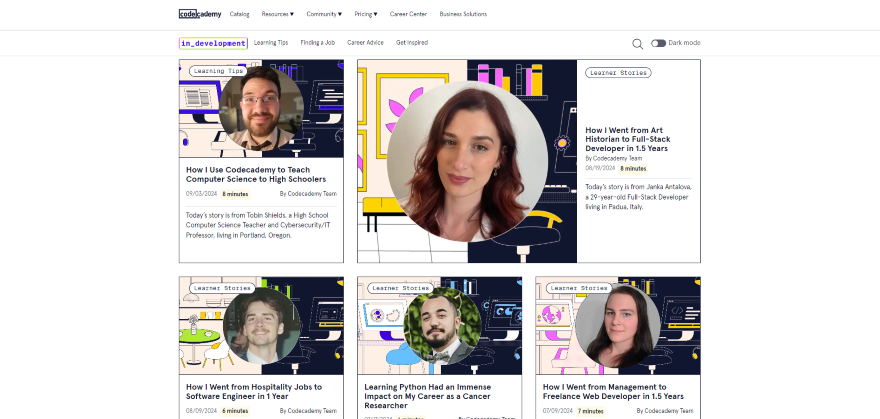The width and height of the screenshot is (880, 419).
Task: Open article on teaching Computer Science to High Schoolers
Action: click(256, 174)
